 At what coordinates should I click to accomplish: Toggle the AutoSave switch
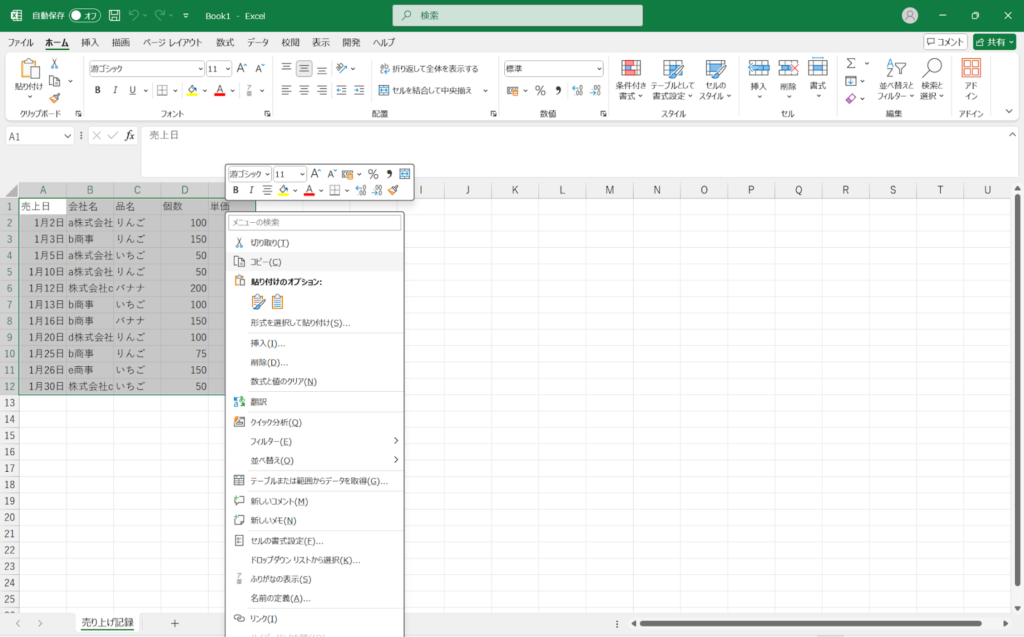click(x=84, y=16)
